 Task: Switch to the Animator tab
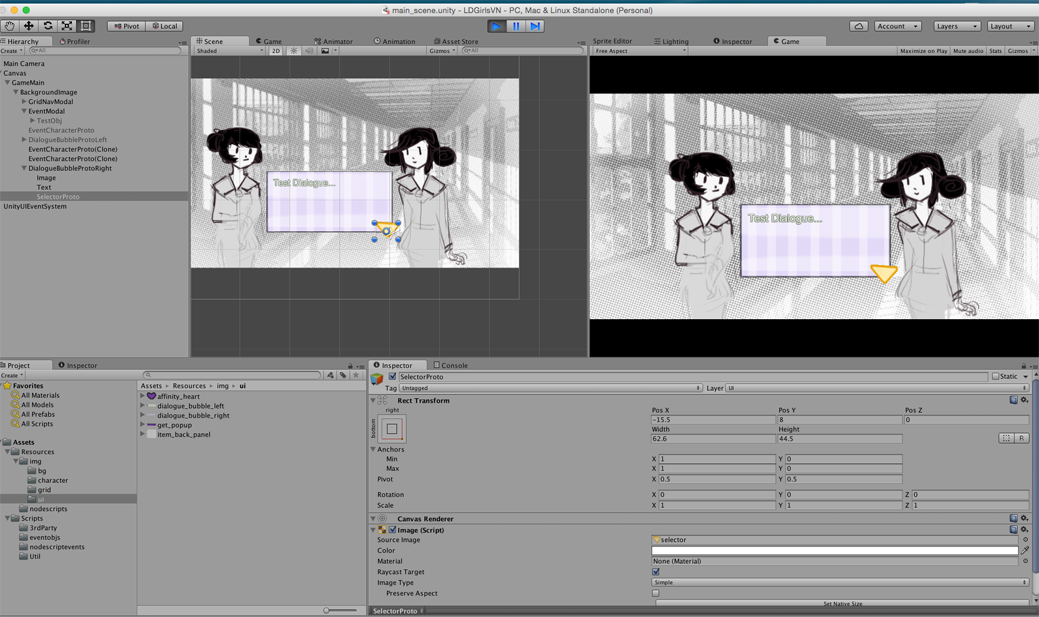click(x=333, y=41)
